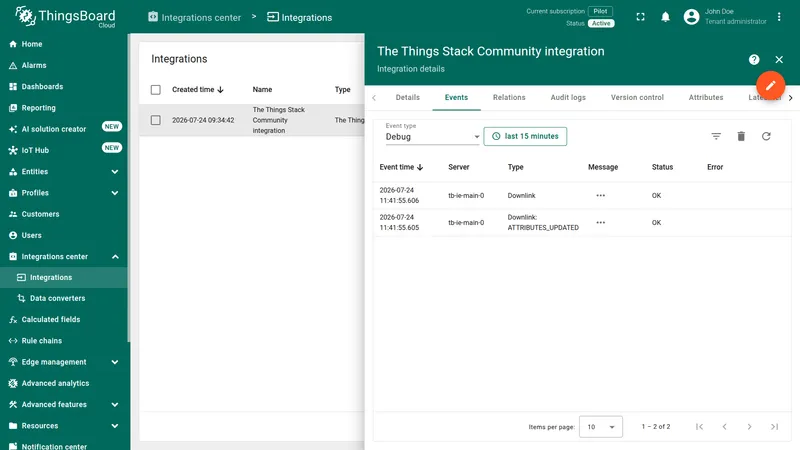This screenshot has height=450, width=800.
Task: Open integration help icon
Action: pyautogui.click(x=754, y=60)
